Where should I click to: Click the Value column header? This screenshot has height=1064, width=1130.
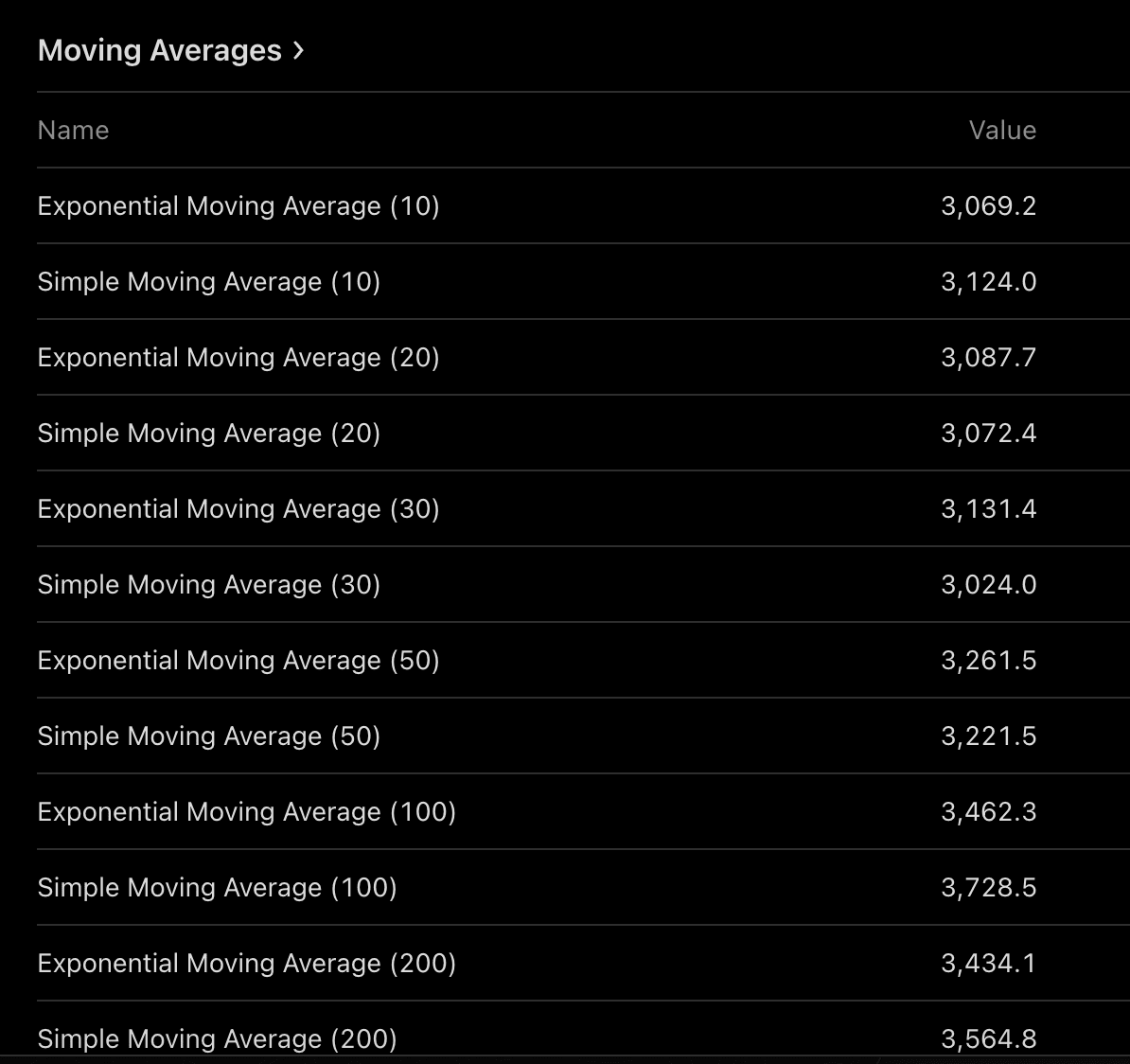(1002, 131)
